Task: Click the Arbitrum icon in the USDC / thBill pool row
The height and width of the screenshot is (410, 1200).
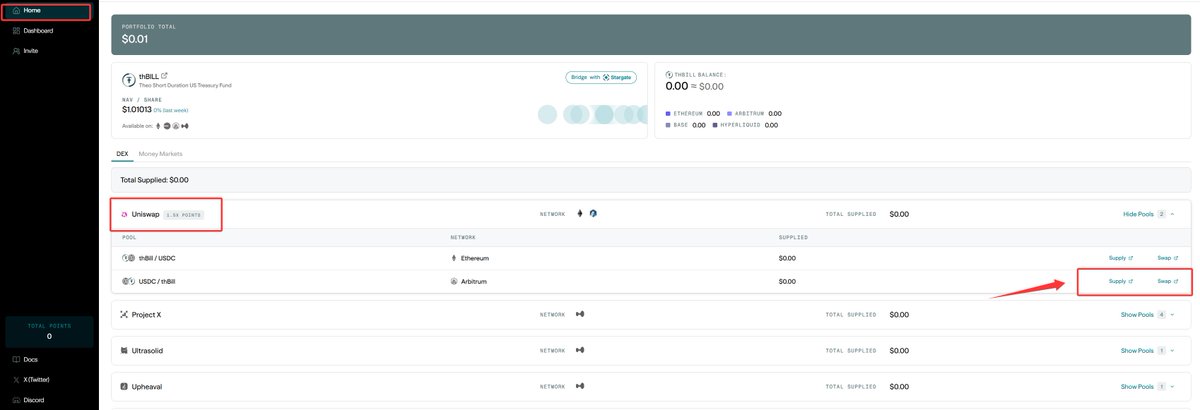Action: 455,281
